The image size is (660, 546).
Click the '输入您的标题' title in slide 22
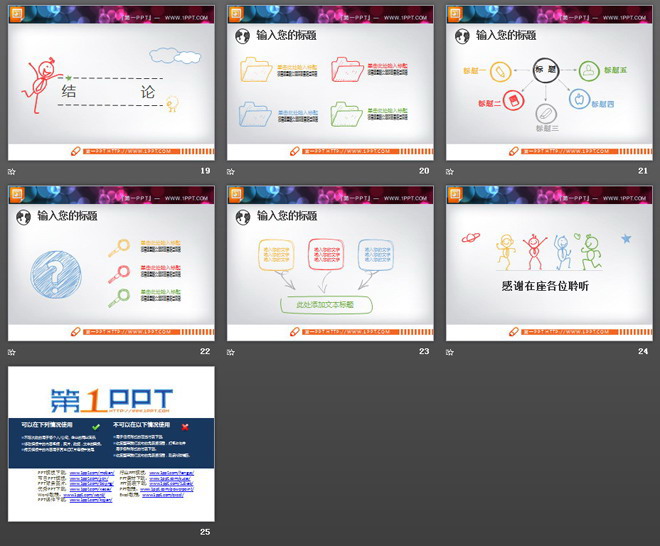click(67, 216)
